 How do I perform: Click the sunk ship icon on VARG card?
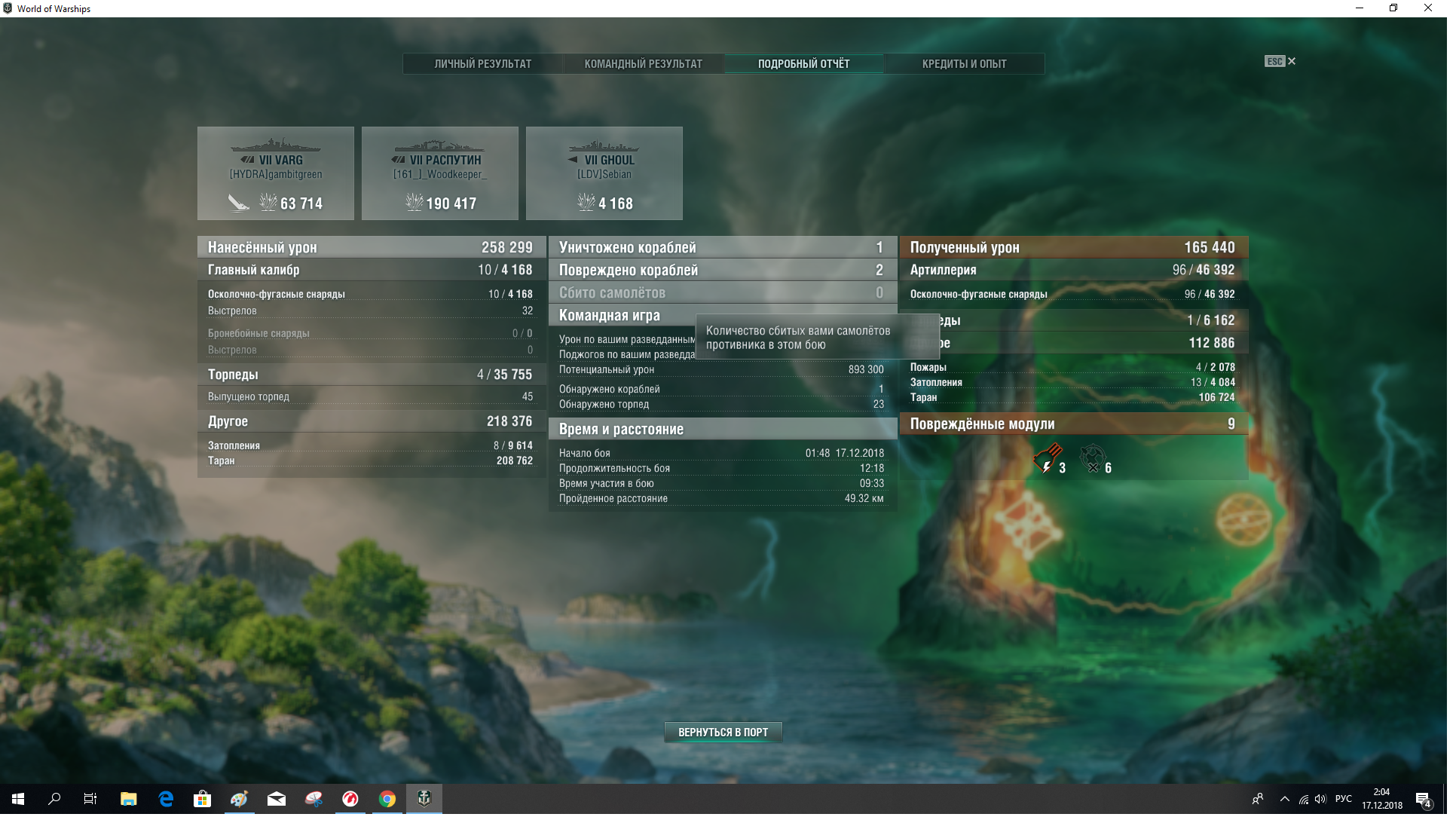click(x=240, y=203)
